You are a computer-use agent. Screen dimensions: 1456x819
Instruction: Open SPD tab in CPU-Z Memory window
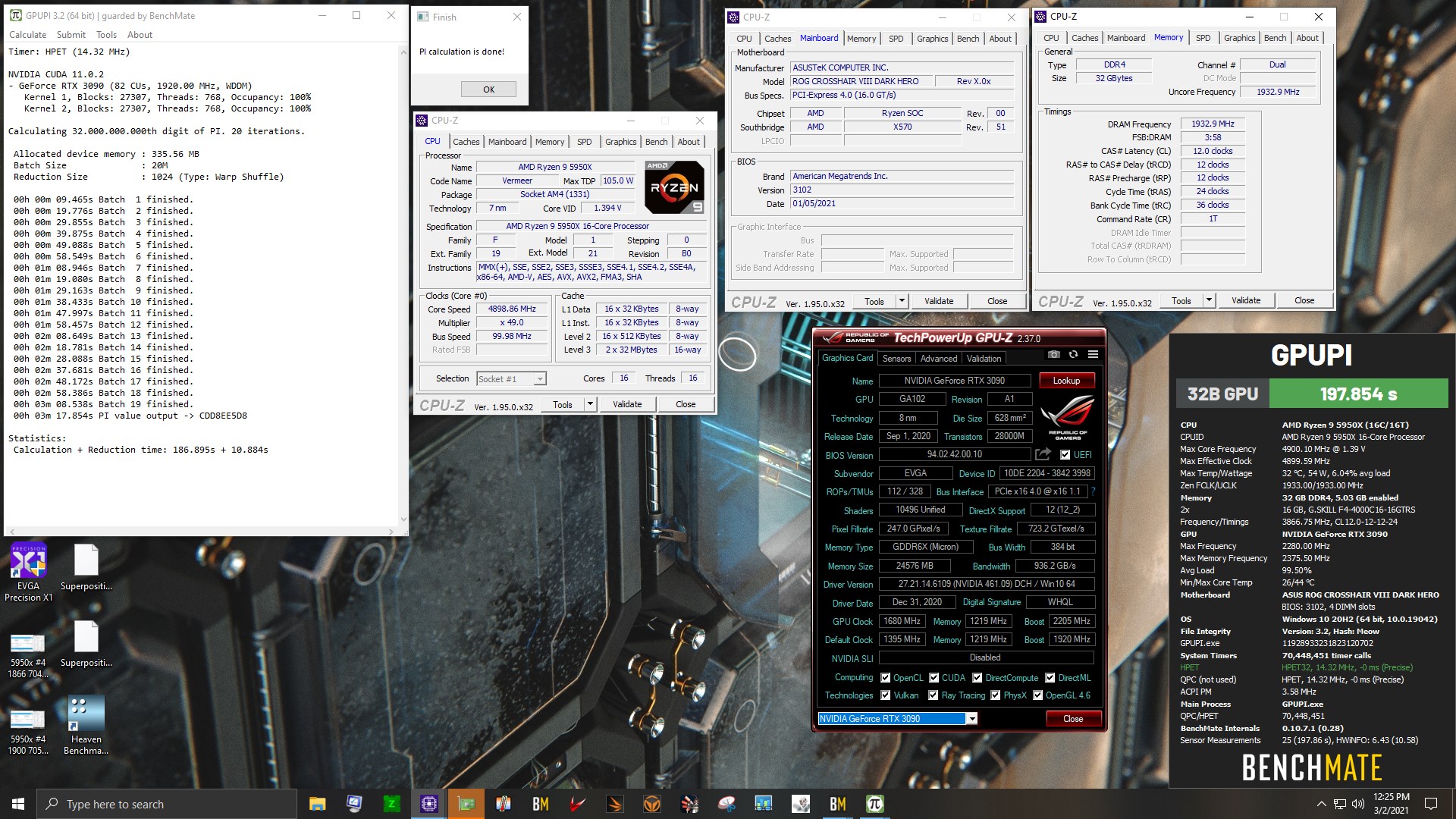tap(1203, 38)
